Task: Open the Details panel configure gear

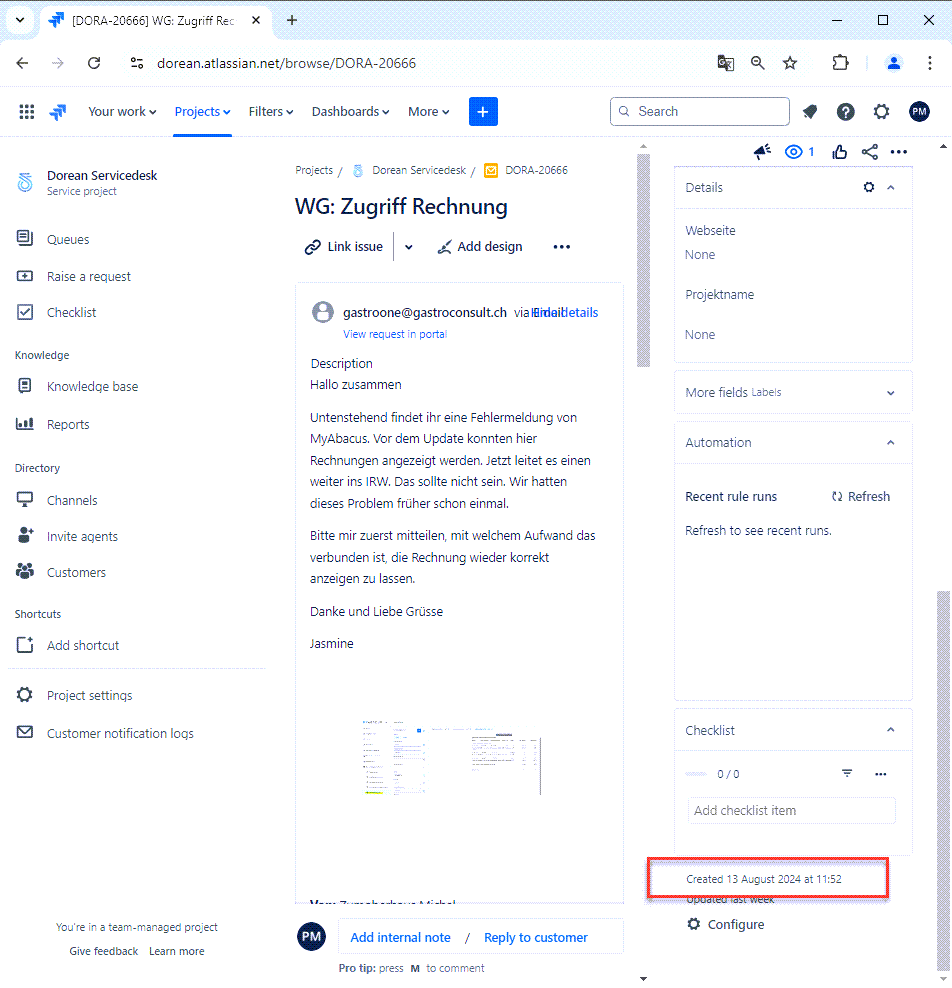Action: pyautogui.click(x=869, y=187)
